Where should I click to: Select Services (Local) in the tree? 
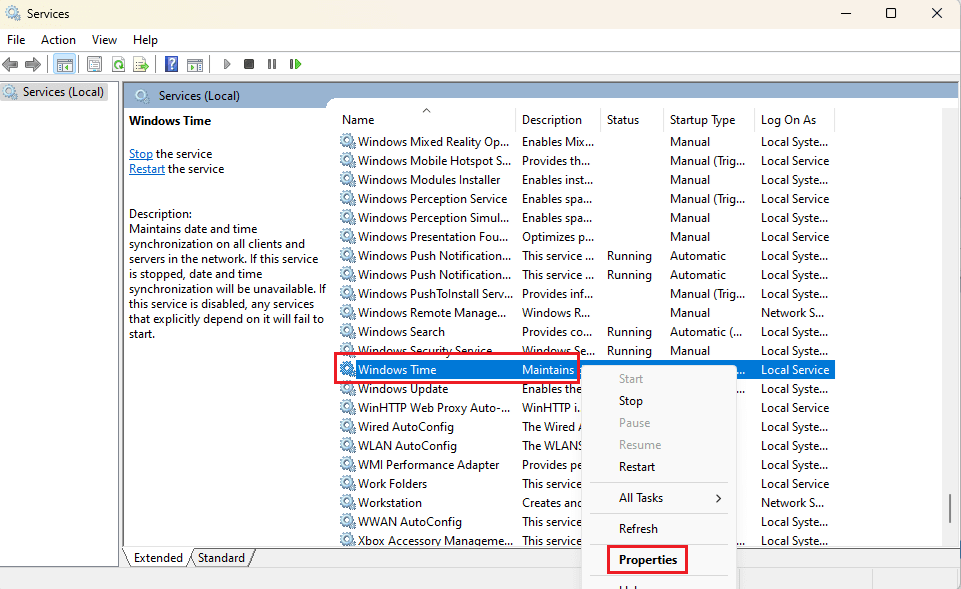click(x=55, y=92)
